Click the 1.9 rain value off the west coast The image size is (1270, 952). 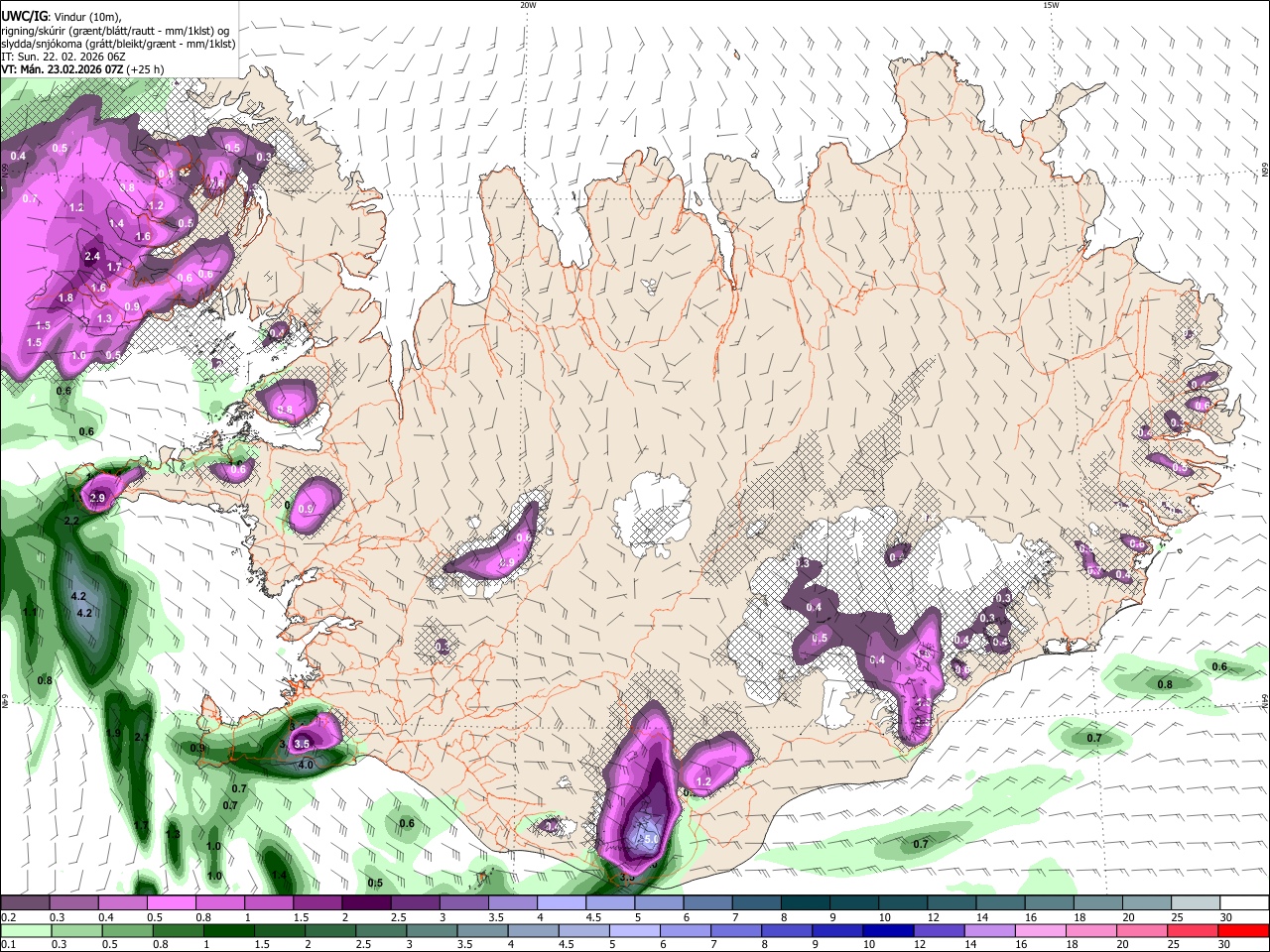point(113,734)
